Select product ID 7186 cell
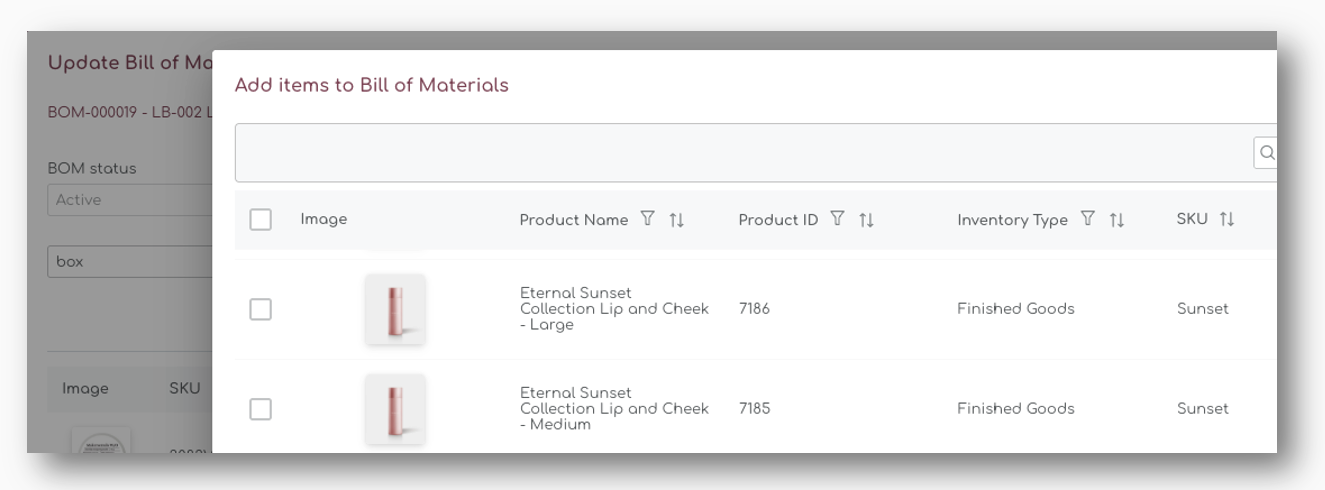Viewport: 1325px width, 490px height. click(x=754, y=309)
